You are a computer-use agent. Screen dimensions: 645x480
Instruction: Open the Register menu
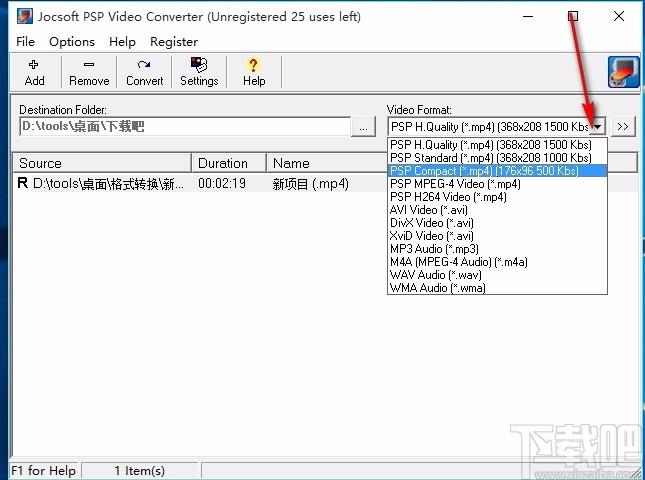[174, 42]
